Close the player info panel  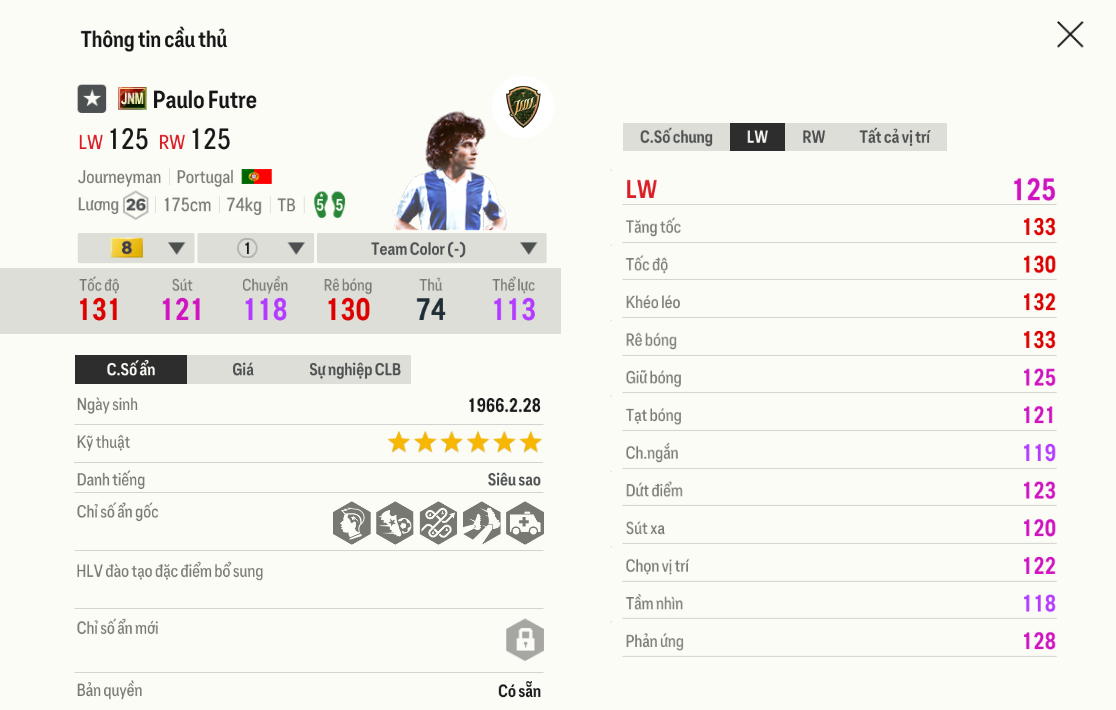pos(1070,35)
